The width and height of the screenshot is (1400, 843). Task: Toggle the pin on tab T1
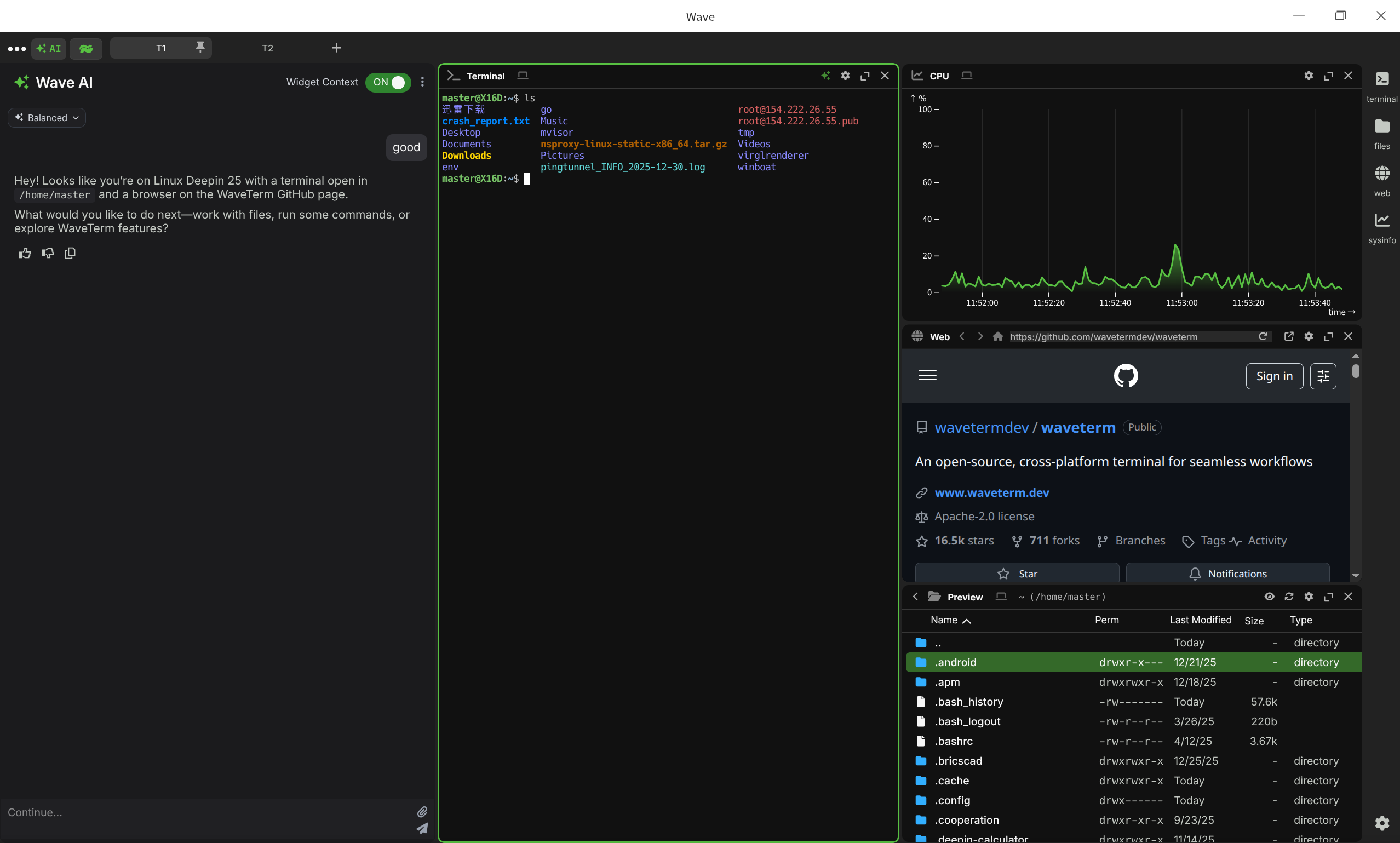(x=200, y=47)
